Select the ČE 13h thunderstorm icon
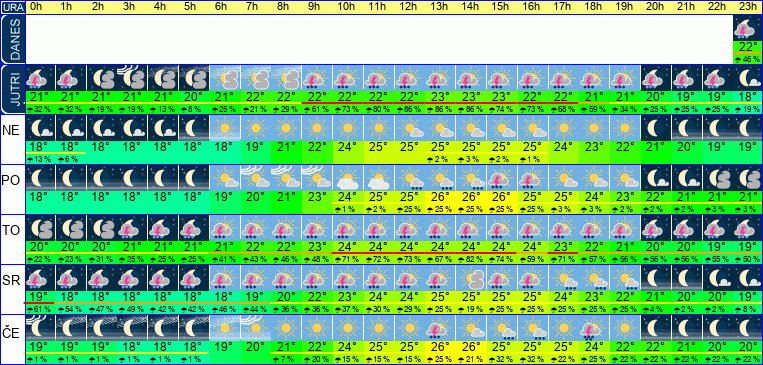Viewport: 763px width, 365px height. (440, 326)
